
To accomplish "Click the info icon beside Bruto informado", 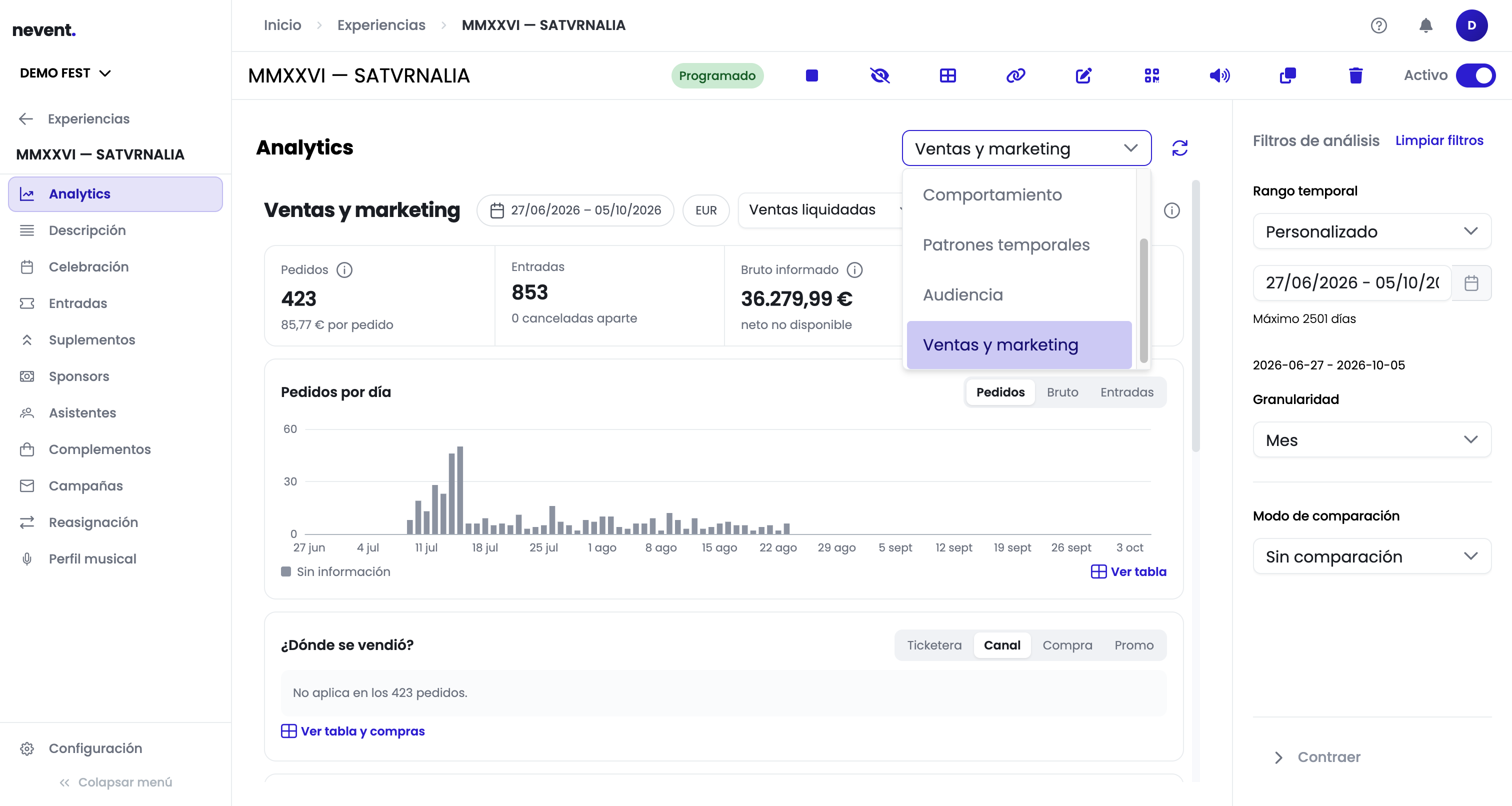I will pyautogui.click(x=854, y=270).
